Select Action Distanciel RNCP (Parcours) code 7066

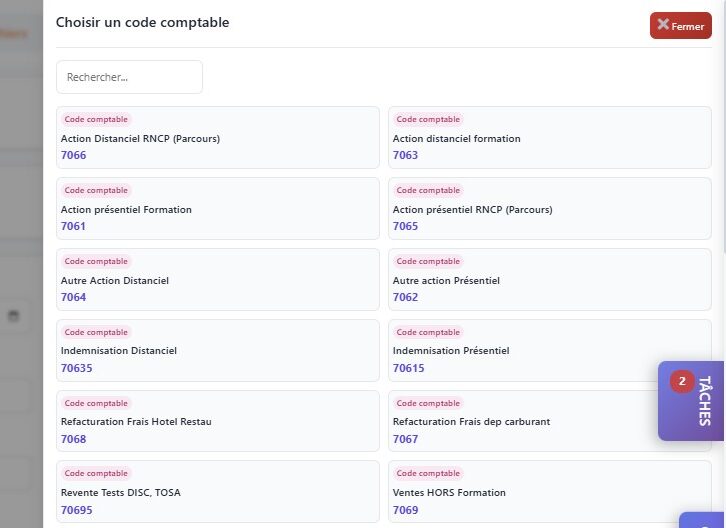pos(217,138)
